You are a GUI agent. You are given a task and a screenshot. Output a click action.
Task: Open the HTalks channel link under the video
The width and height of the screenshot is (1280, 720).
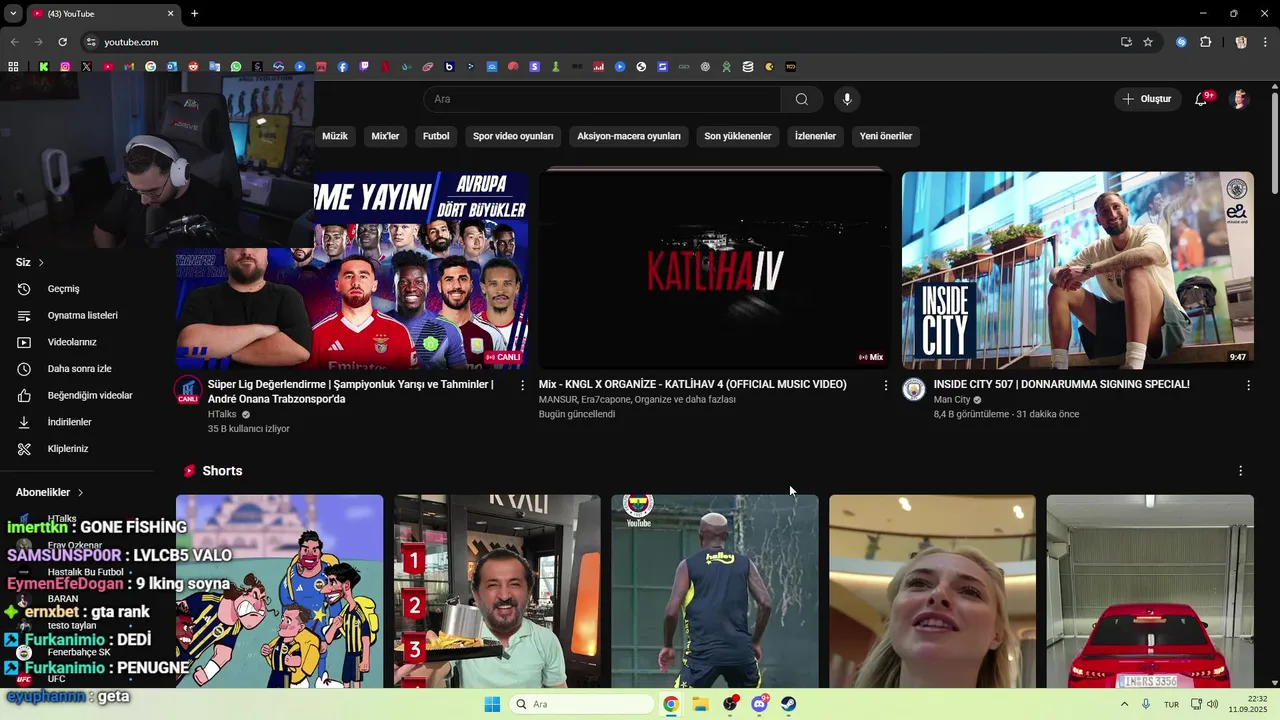coord(222,414)
